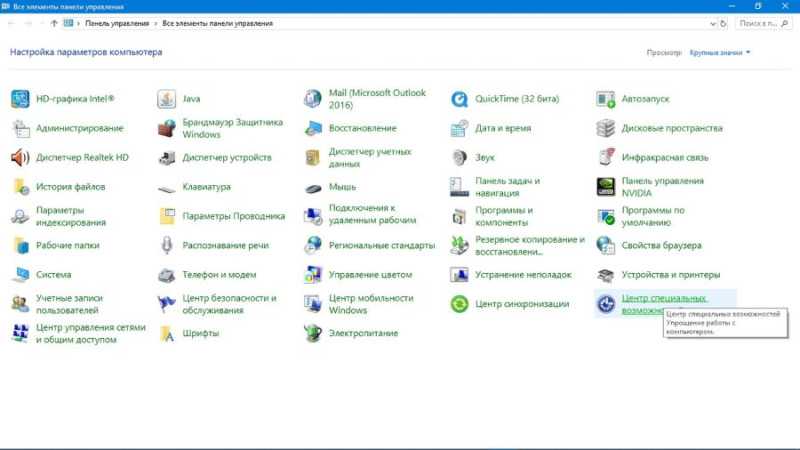Click the Back navigation arrow
The height and width of the screenshot is (450, 800).
11,23
